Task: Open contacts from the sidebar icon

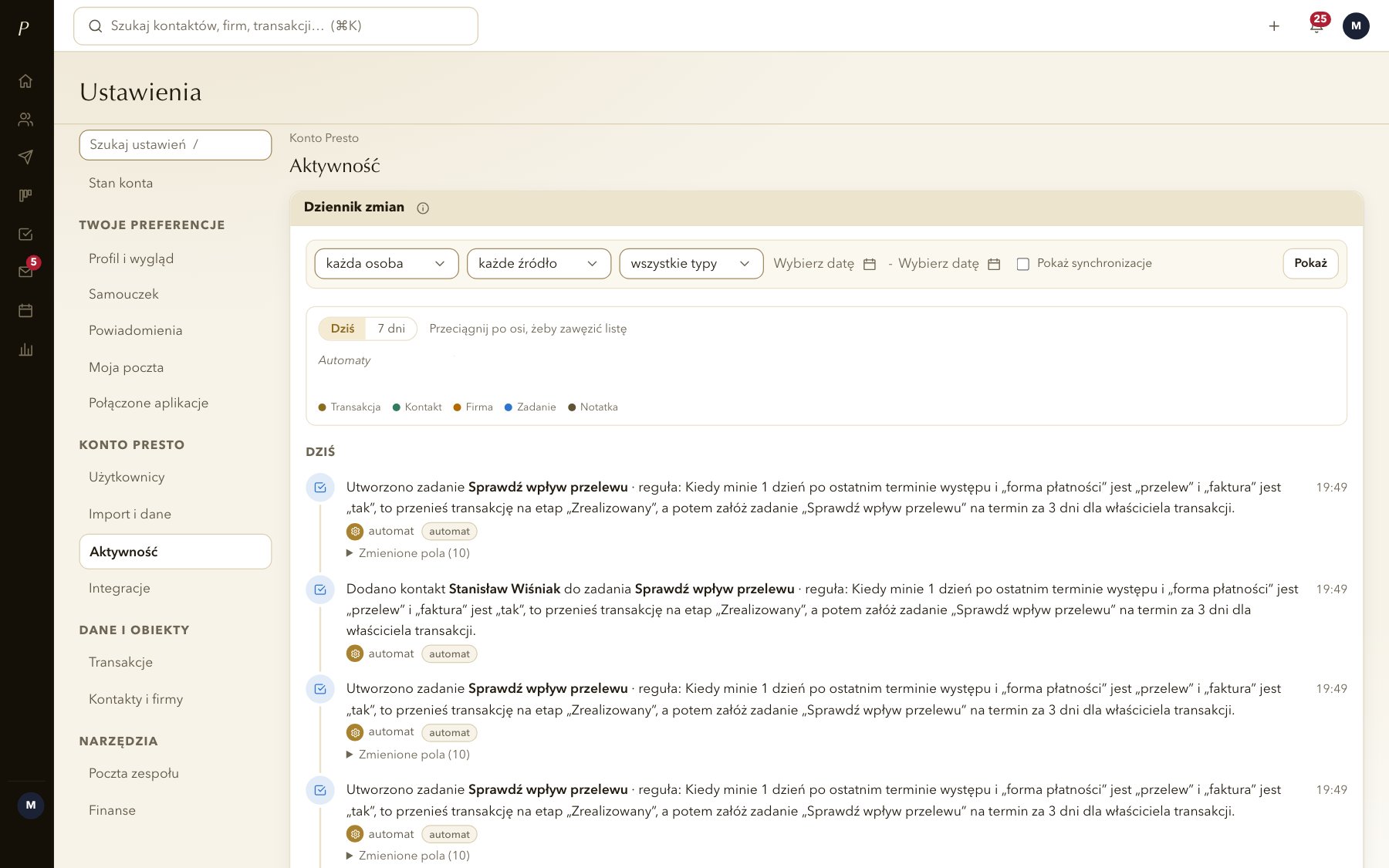Action: (x=25, y=119)
